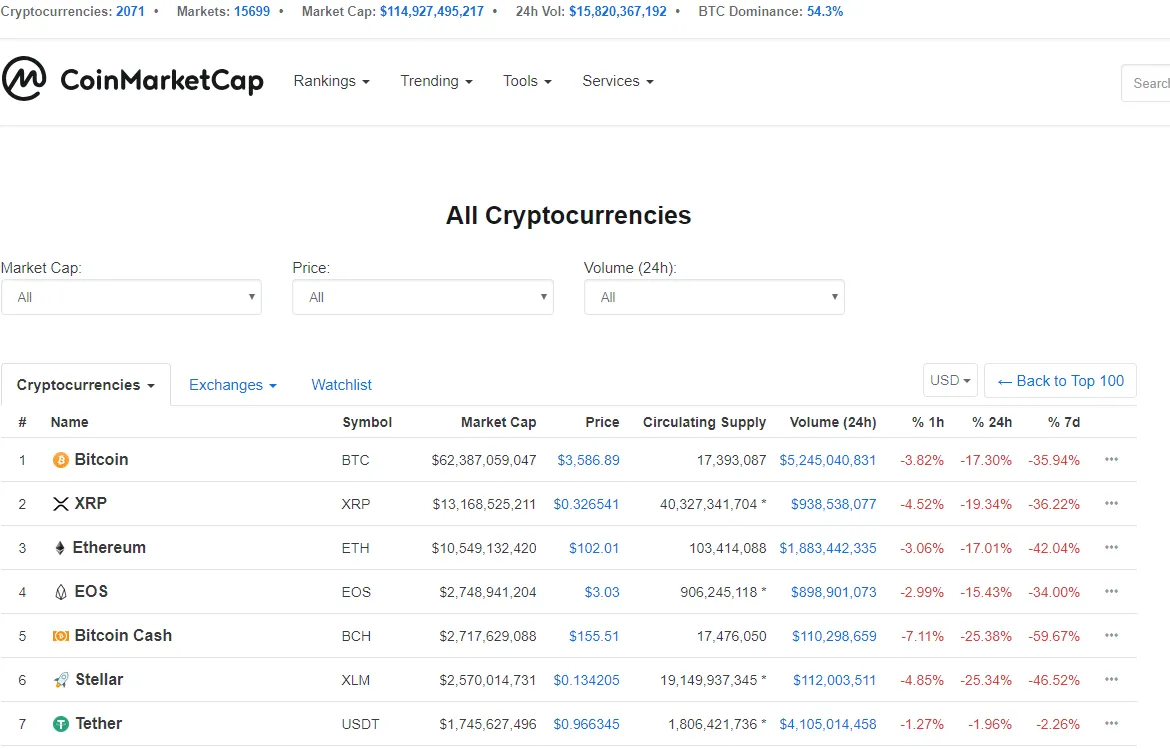Select the Cryptocurrencies tab
This screenshot has height=749, width=1170.
tap(86, 385)
